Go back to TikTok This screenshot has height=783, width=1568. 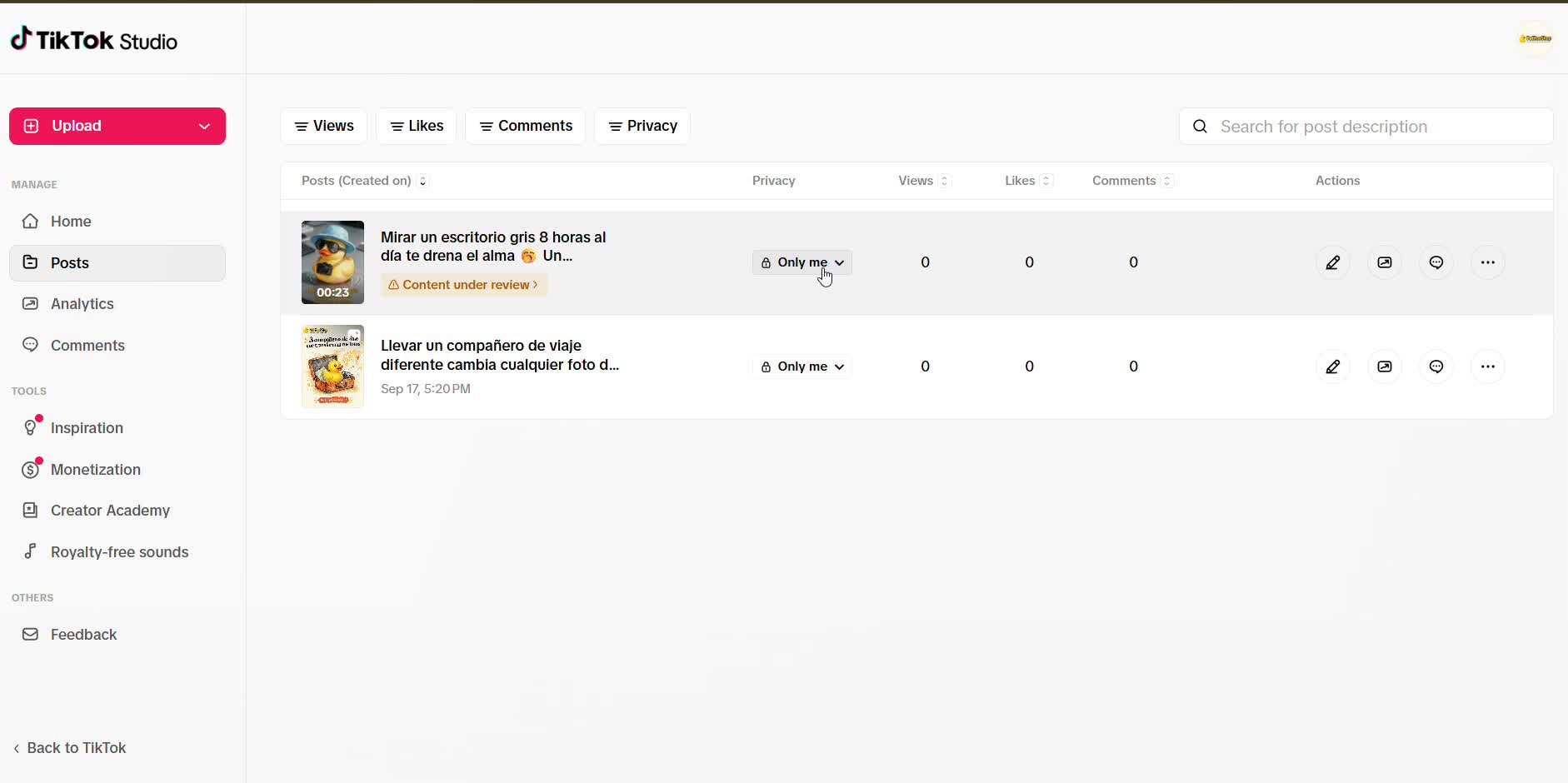pos(69,748)
